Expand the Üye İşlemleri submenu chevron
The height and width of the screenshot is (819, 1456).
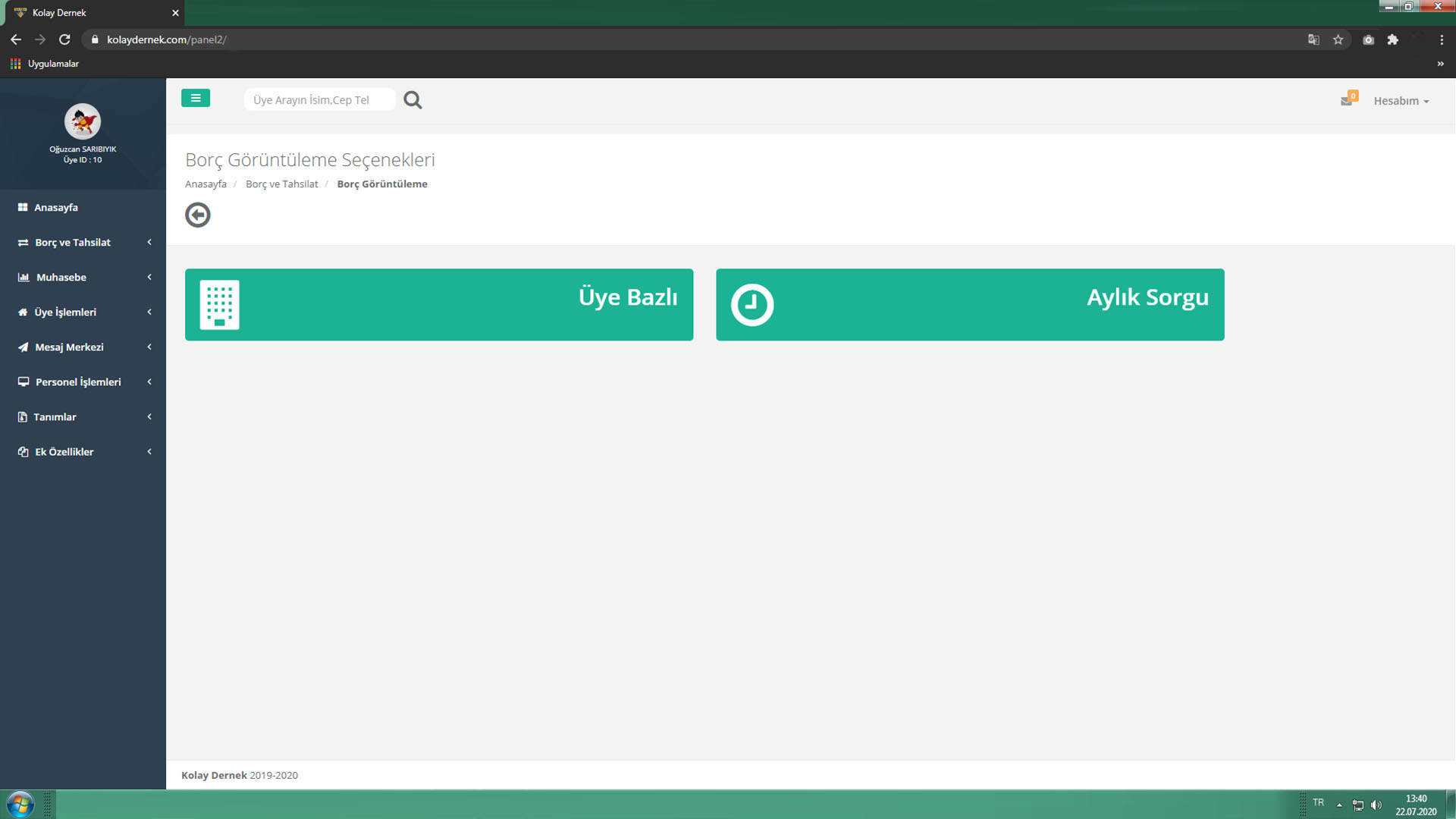[x=149, y=312]
